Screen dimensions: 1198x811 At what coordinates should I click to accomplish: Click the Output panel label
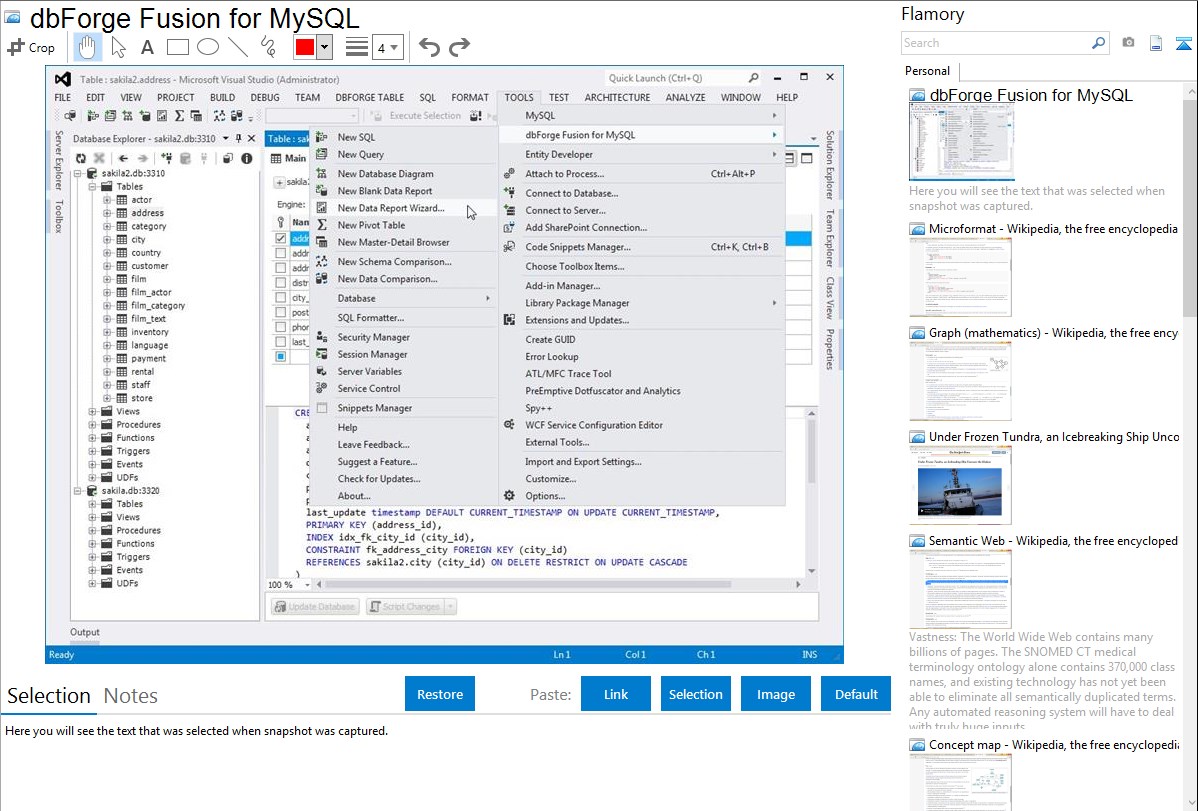[85, 632]
